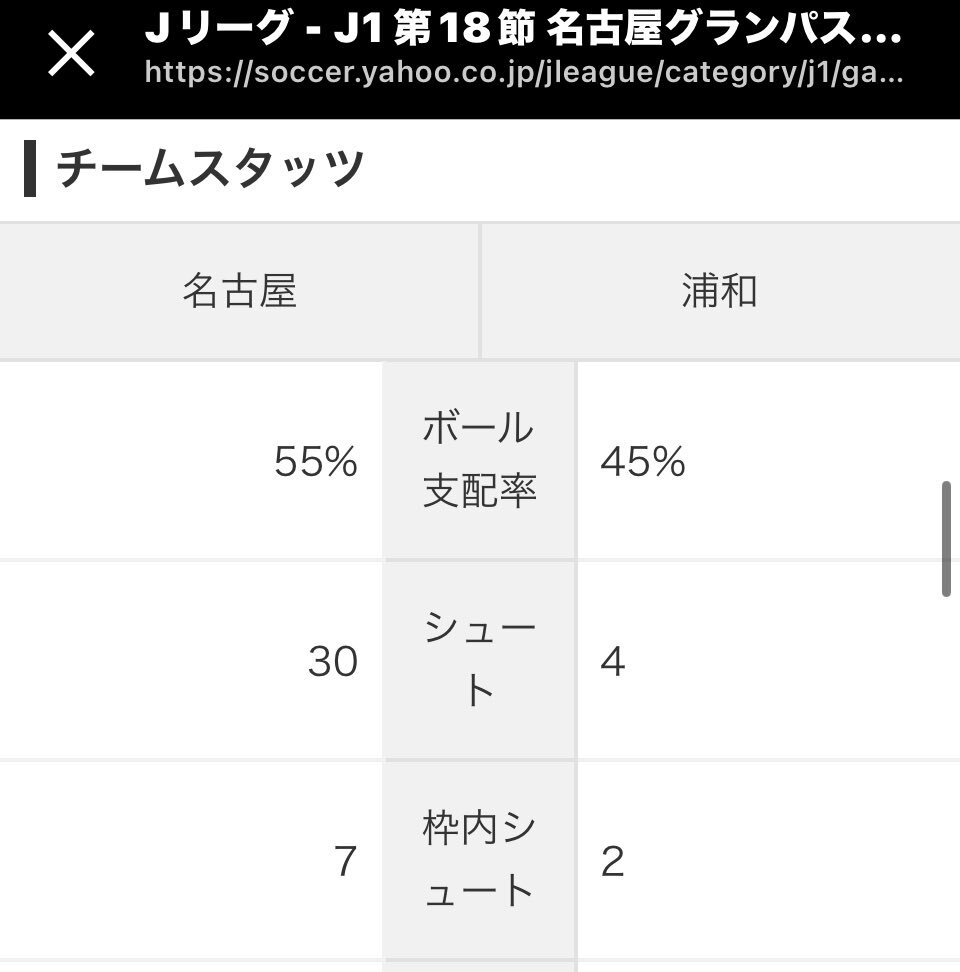
Task: Tap Urawa's 45% possession value
Action: click(x=643, y=462)
